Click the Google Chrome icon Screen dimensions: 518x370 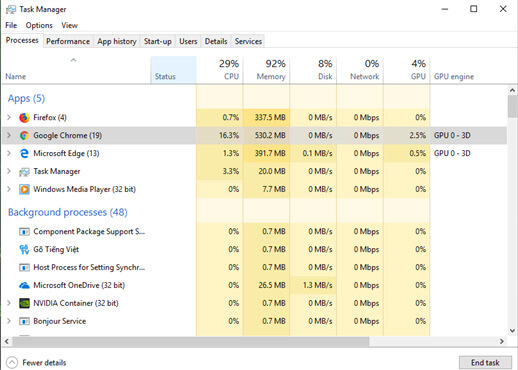coord(24,135)
